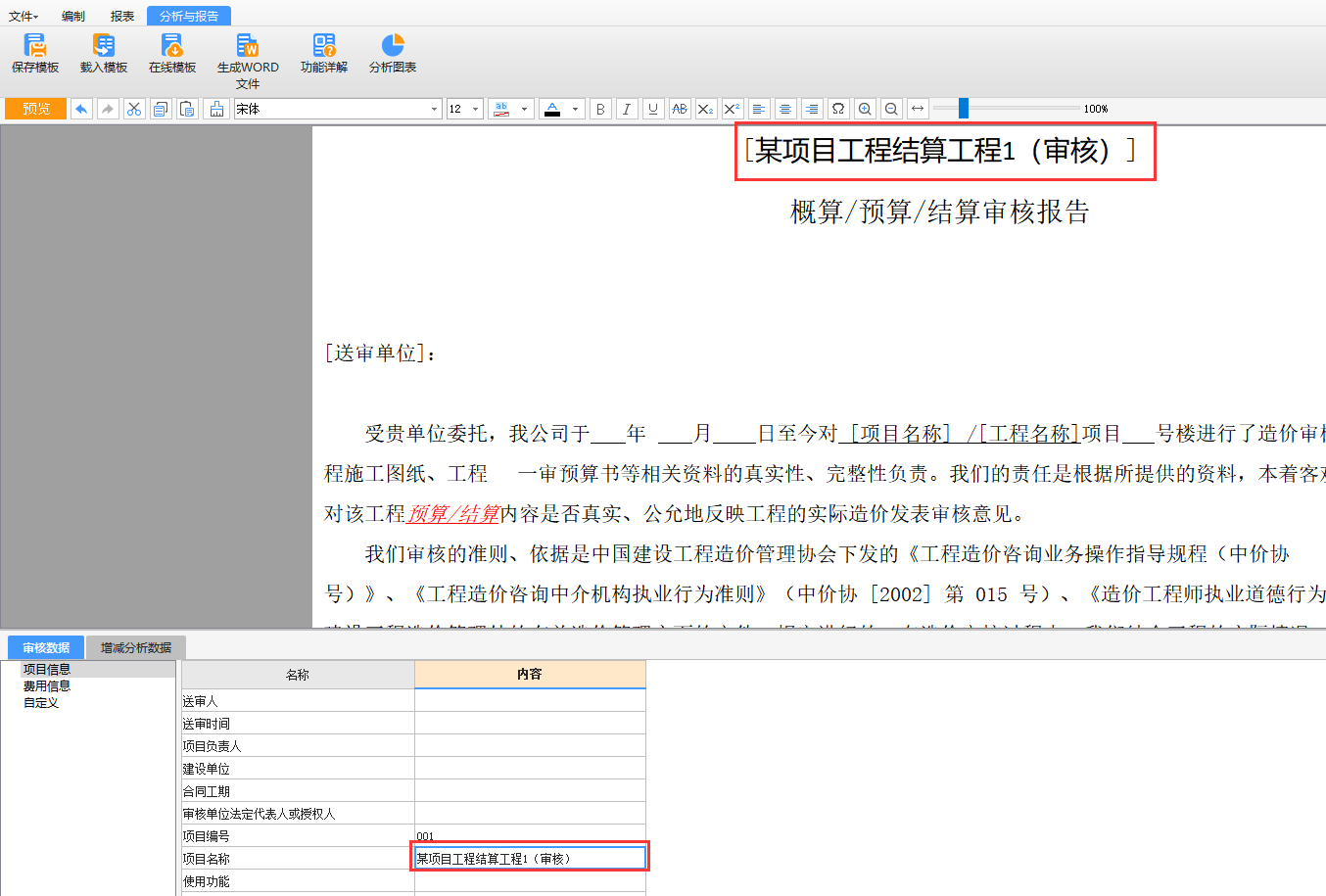
Task: Open the 分析图表 analysis chart
Action: pyautogui.click(x=393, y=53)
